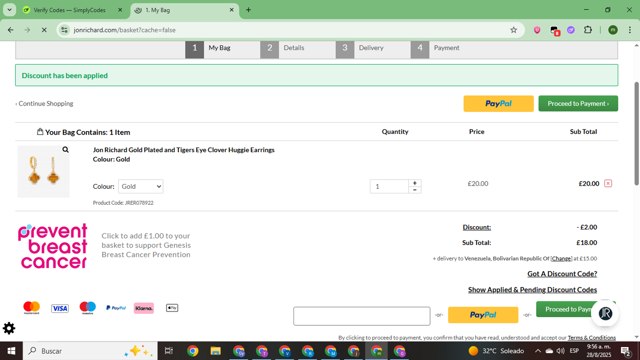Bookmark this page with star icon
The width and height of the screenshot is (640, 360).
point(513,30)
